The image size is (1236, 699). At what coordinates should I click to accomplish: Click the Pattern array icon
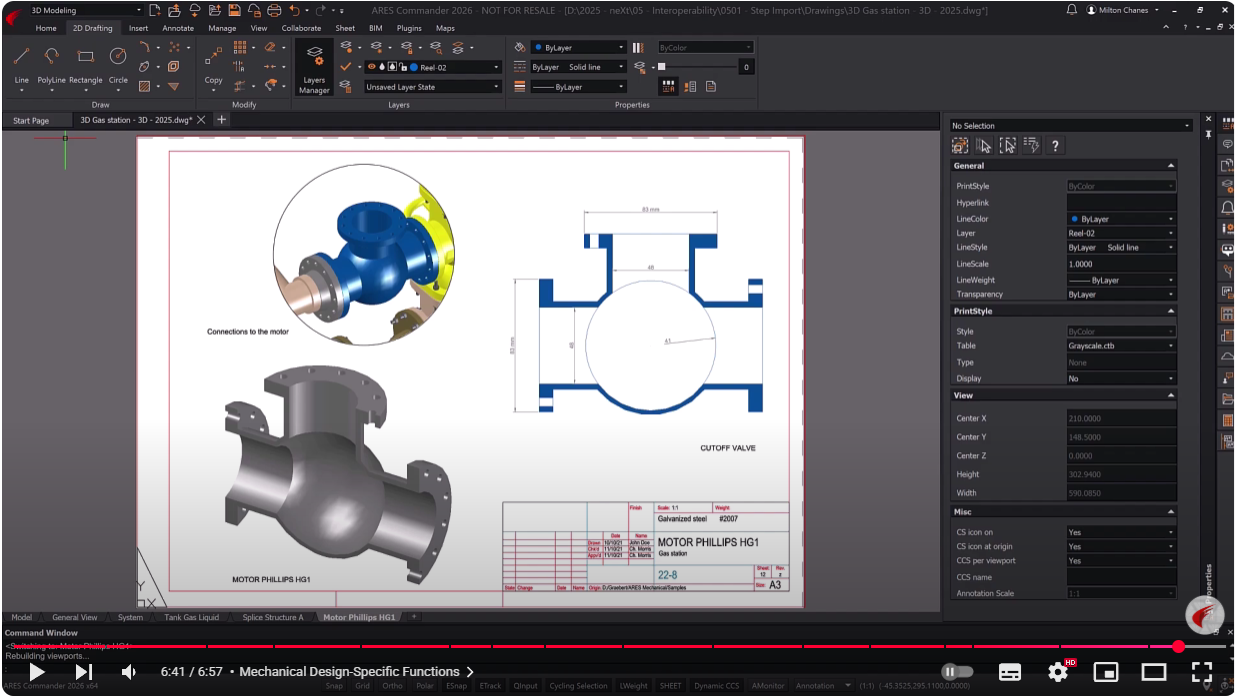240,47
